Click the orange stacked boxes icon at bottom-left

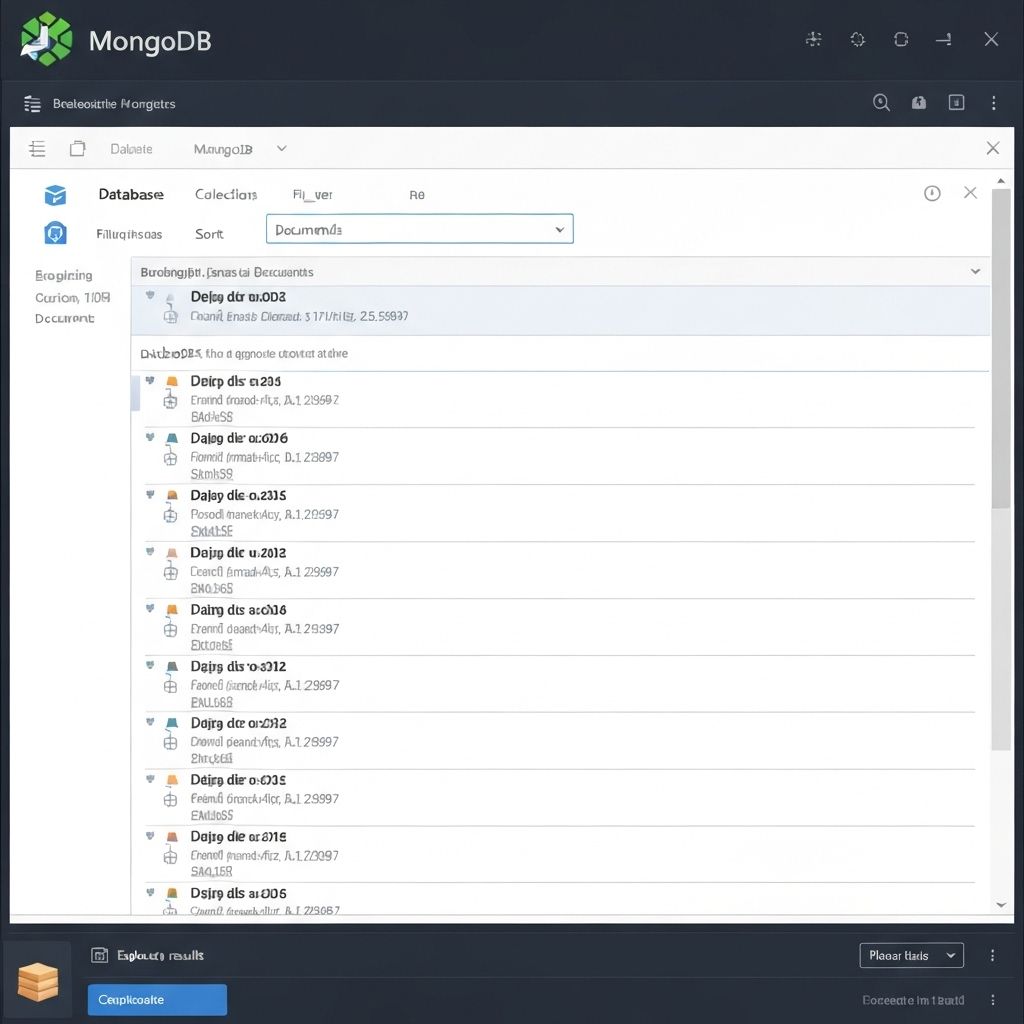(x=38, y=981)
